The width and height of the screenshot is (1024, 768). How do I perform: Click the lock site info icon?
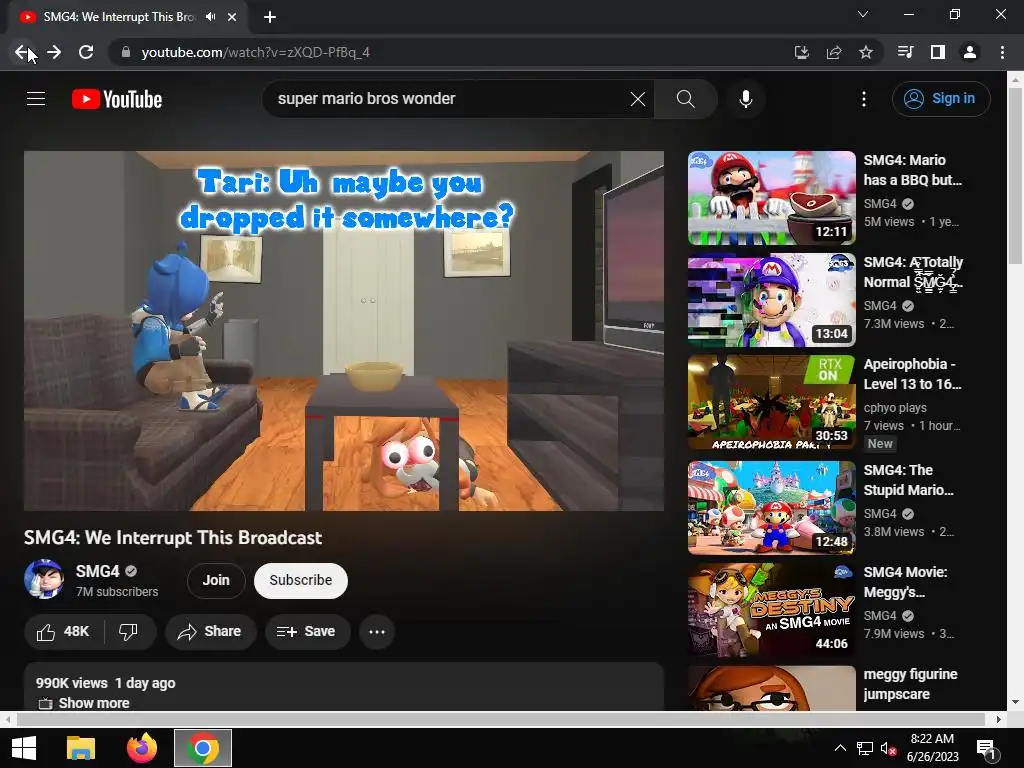126,52
